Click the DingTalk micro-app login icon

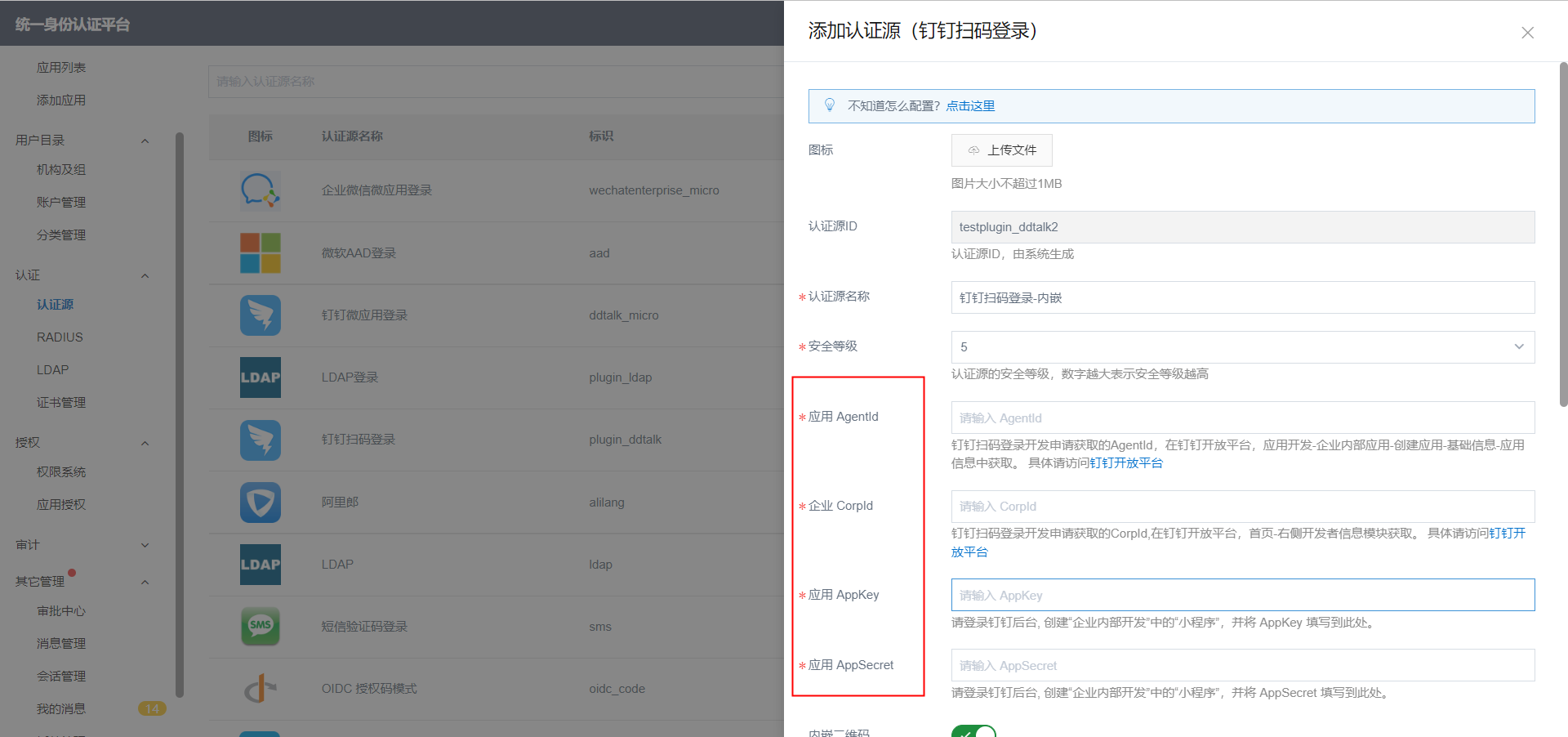[x=260, y=315]
